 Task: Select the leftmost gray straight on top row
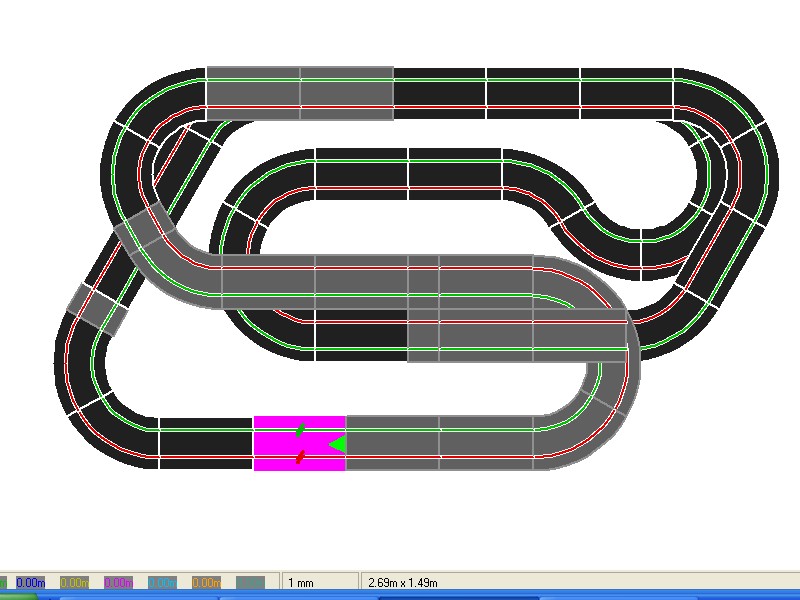coord(253,93)
